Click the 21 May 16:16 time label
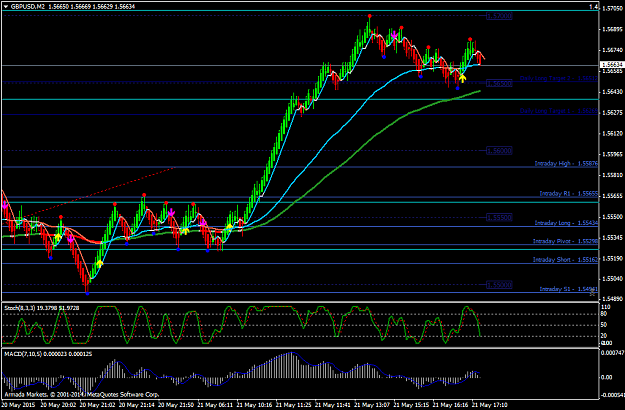Screen dimensions: 625x410 pos(452,405)
